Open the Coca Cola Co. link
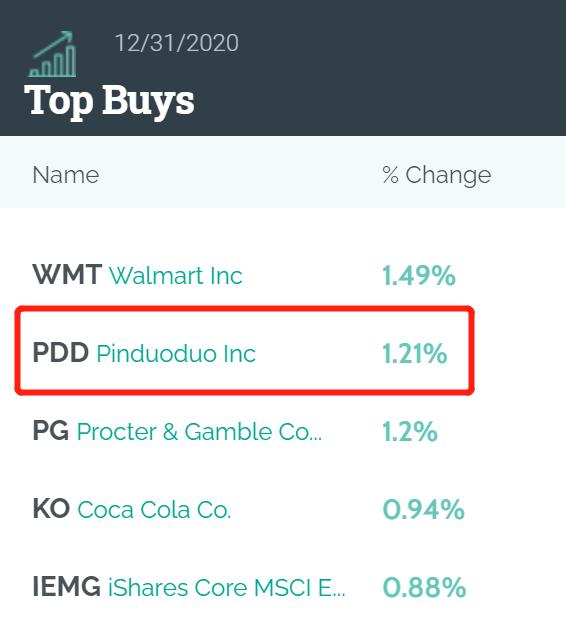The image size is (566, 620). pos(154,509)
